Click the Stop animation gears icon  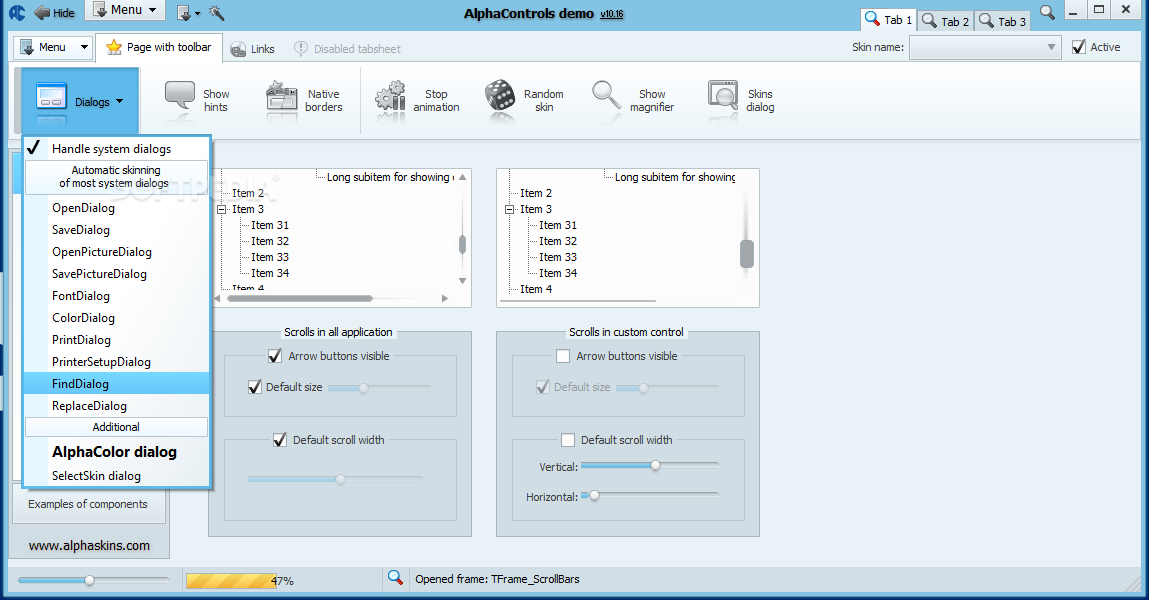click(x=390, y=97)
